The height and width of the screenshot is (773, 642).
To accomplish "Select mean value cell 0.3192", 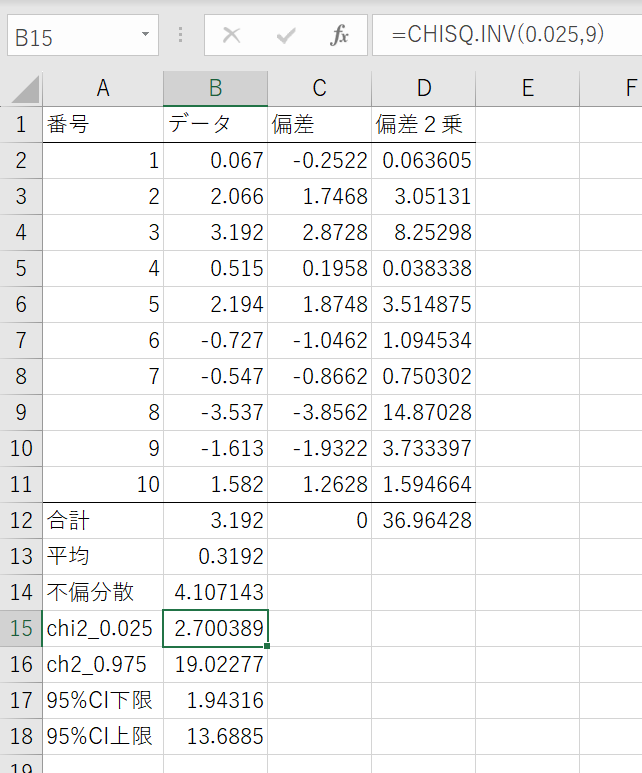I will click(215, 557).
